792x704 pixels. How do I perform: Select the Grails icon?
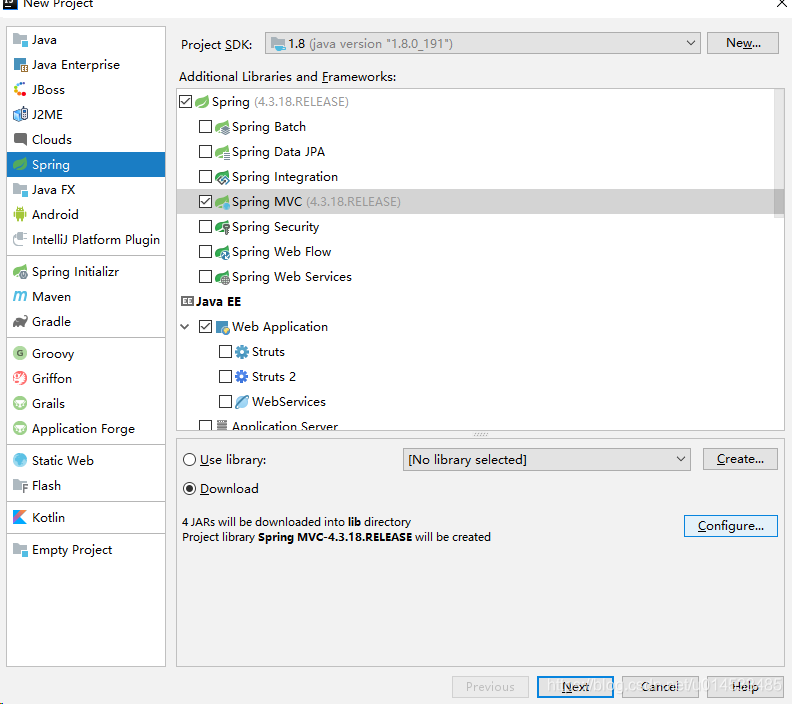pos(20,404)
